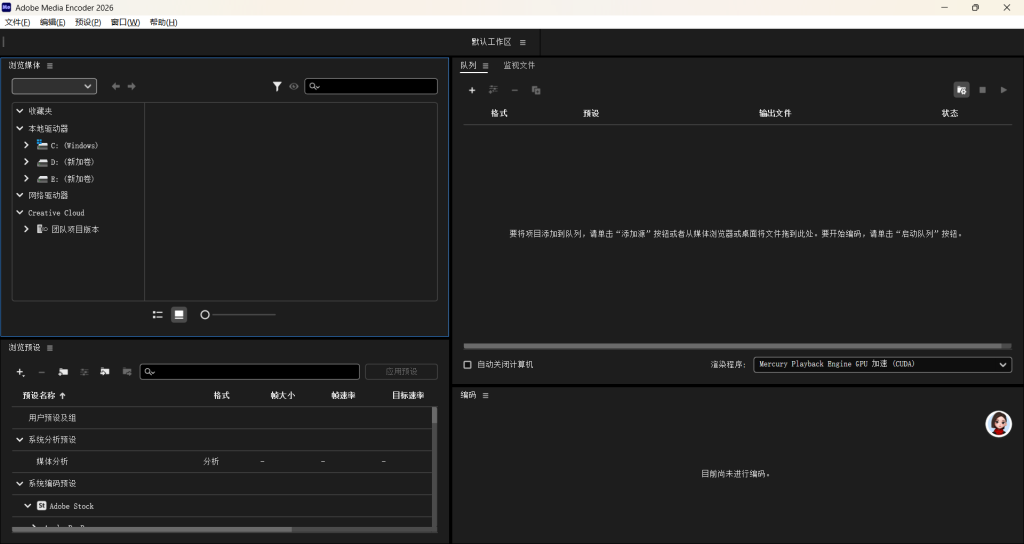Open the 渲染程序 Mercury Playback Engine dropdown
The width and height of the screenshot is (1024, 544).
[x=882, y=365]
